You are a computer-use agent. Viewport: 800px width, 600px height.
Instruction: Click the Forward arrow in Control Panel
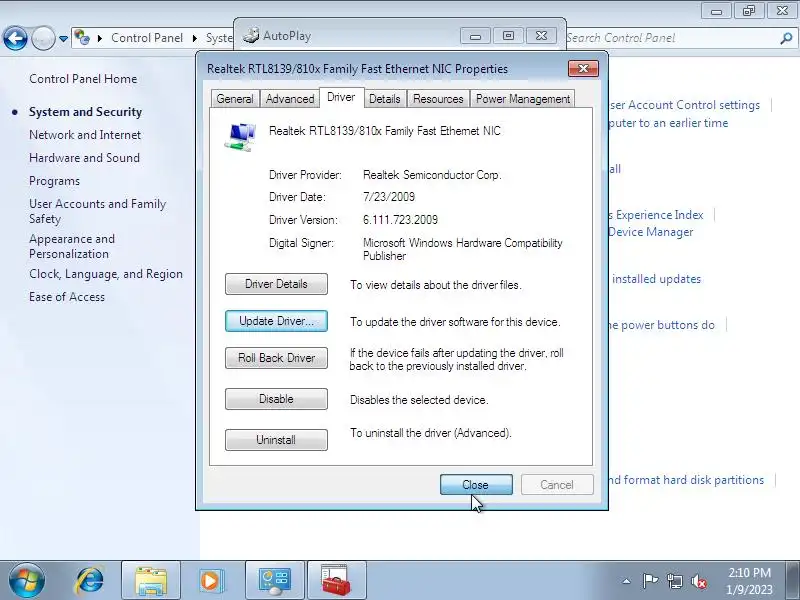[43, 38]
